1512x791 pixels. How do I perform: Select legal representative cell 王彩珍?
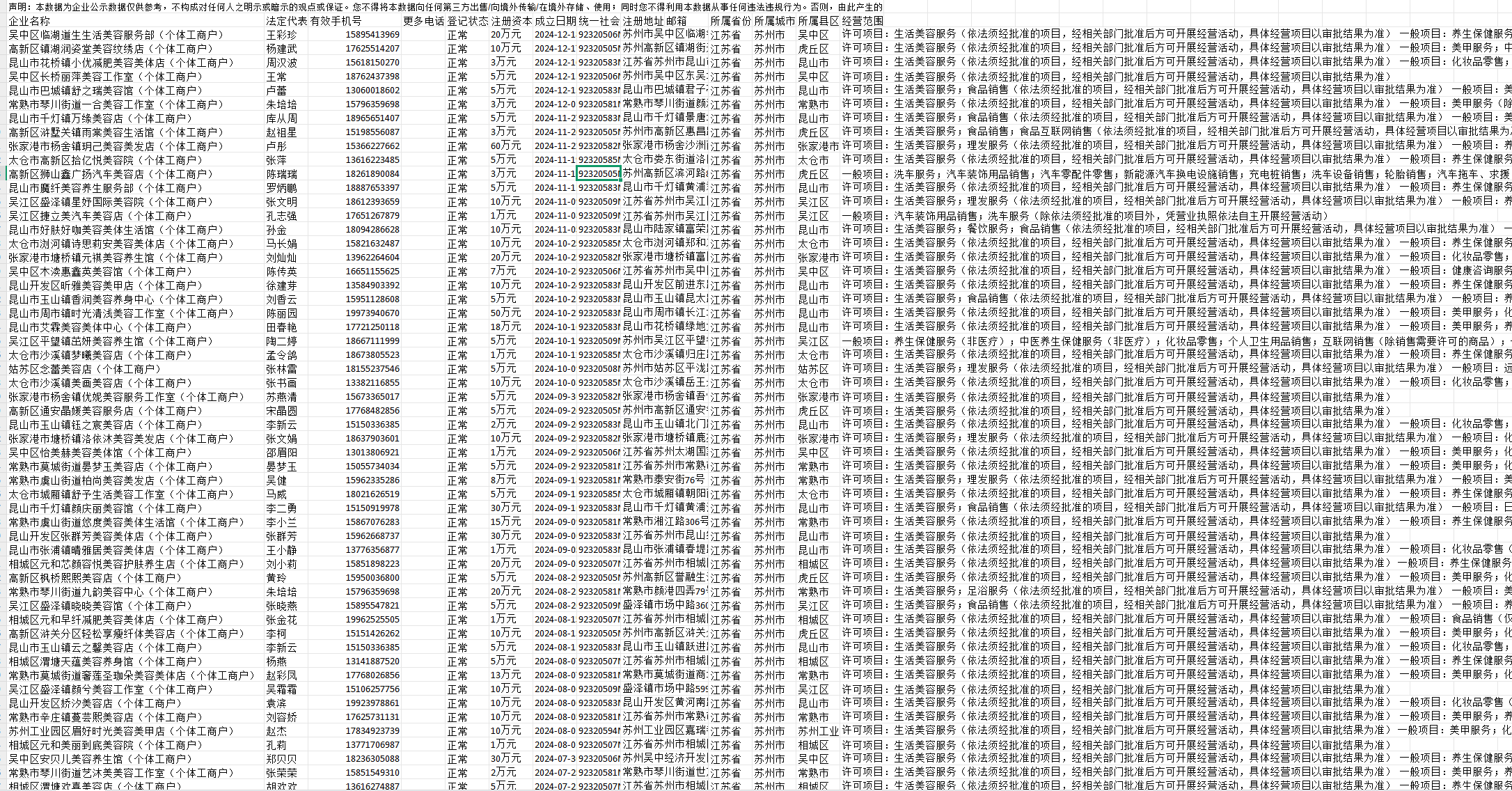(x=281, y=35)
